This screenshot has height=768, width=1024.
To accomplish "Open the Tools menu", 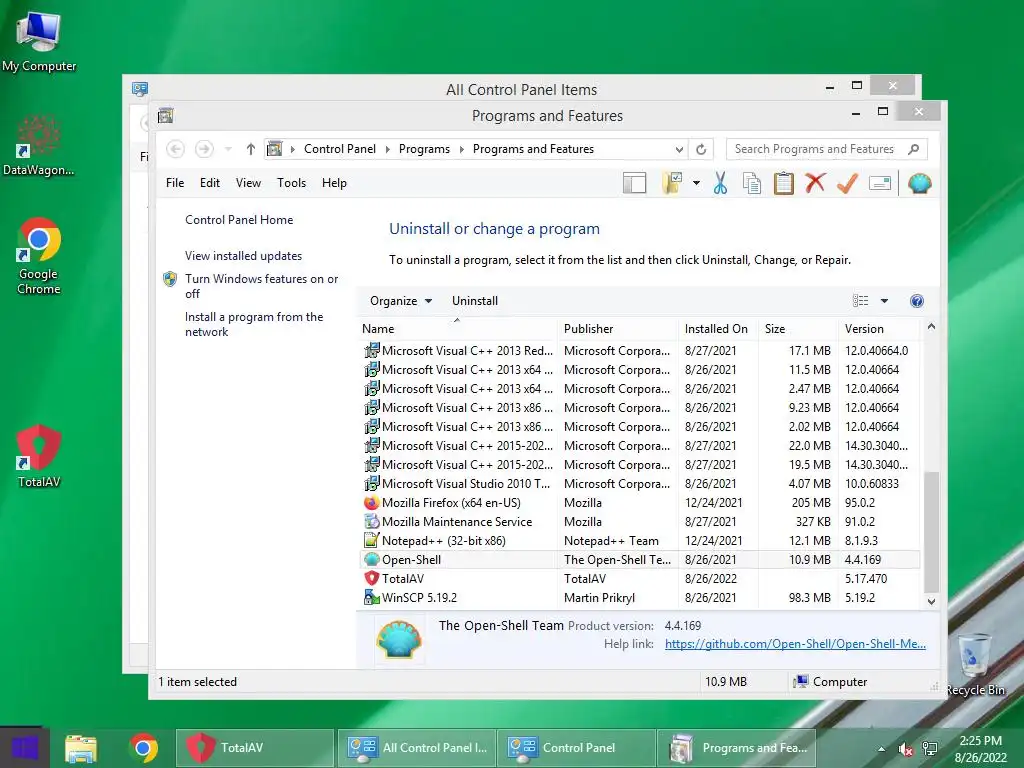I will pos(291,183).
